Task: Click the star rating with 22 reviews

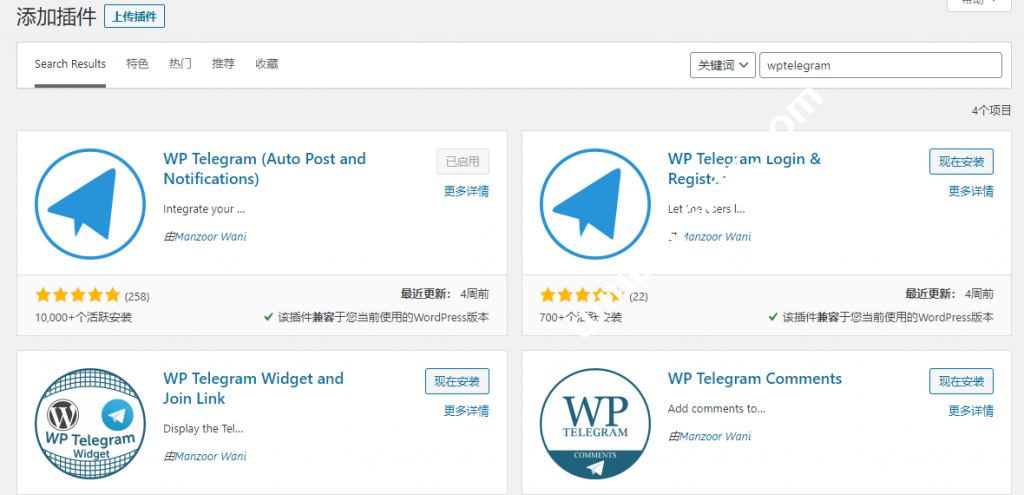Action: tap(583, 296)
